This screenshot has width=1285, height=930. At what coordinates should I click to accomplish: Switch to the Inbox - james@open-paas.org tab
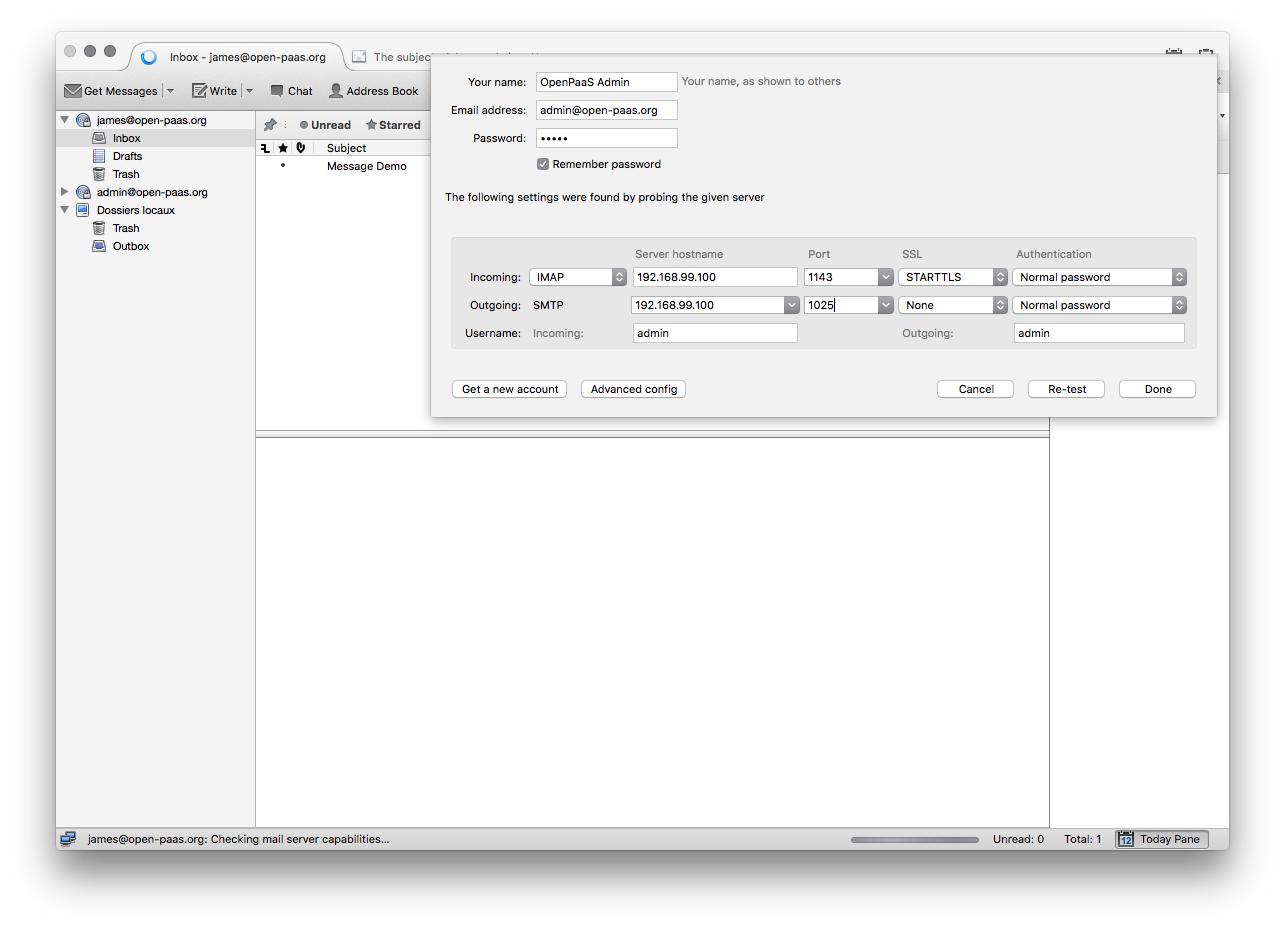(236, 57)
